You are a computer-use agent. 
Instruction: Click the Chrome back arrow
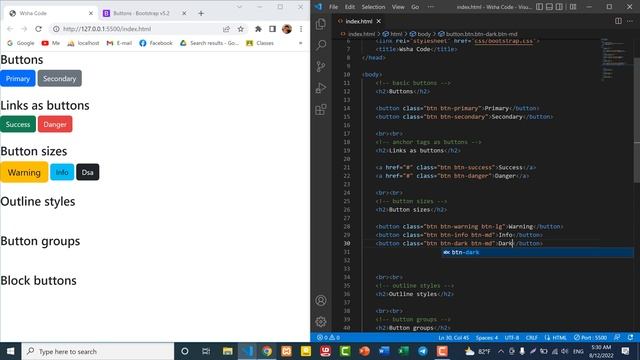tap(10, 29)
